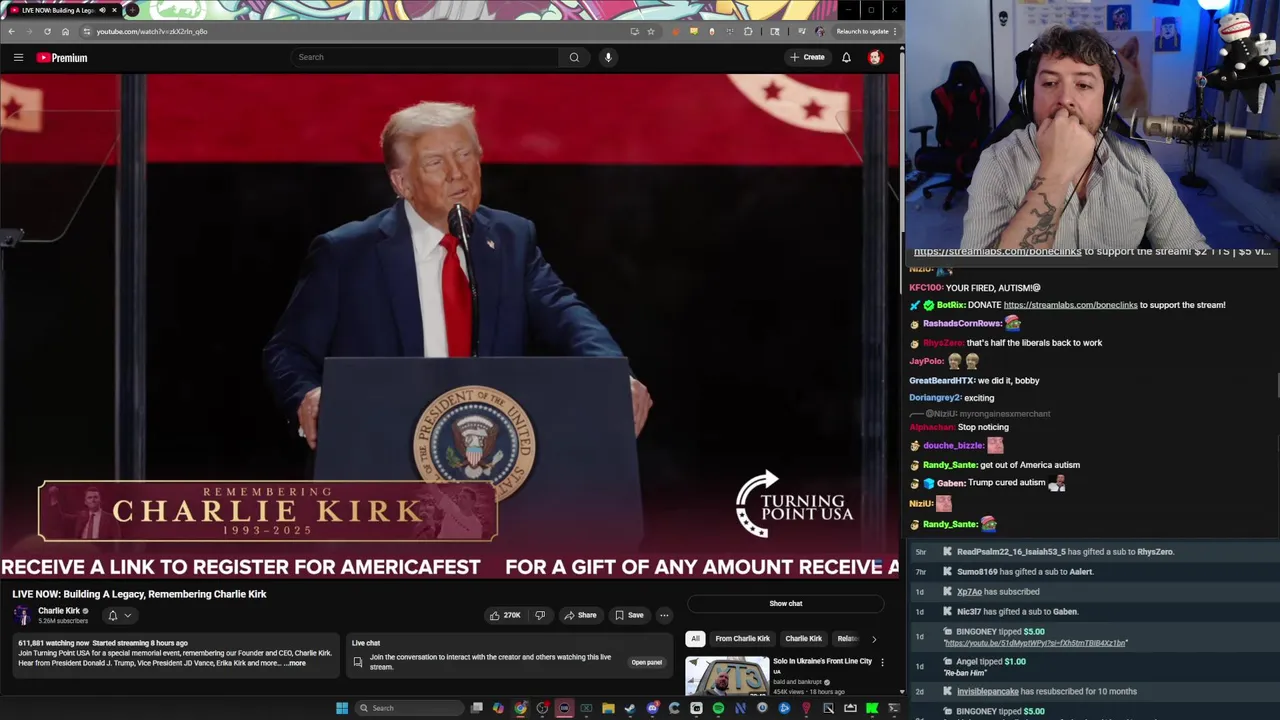1280x720 pixels.
Task: Click the address bar URL
Action: pyautogui.click(x=152, y=31)
